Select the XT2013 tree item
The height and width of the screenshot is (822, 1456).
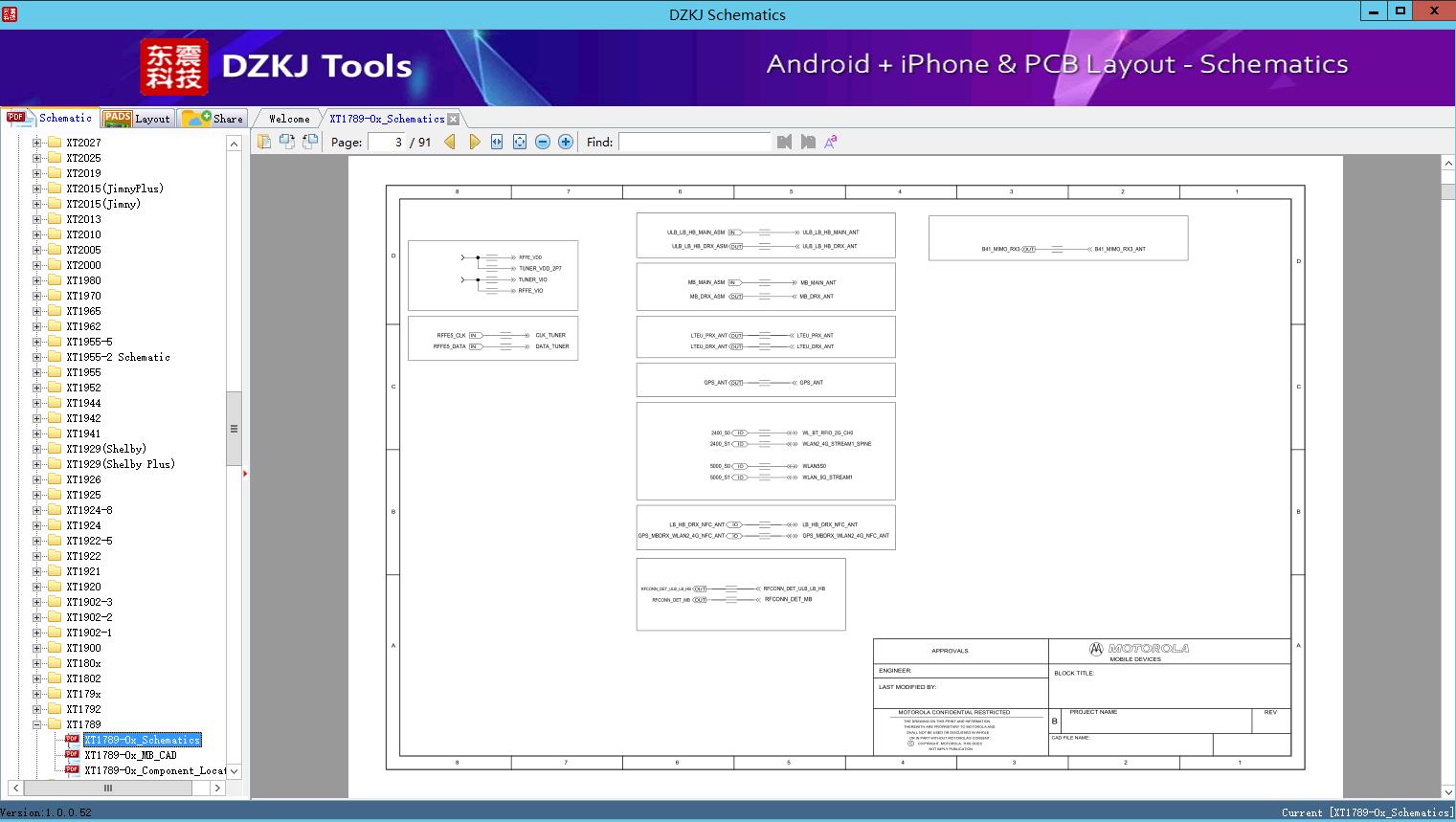(83, 219)
